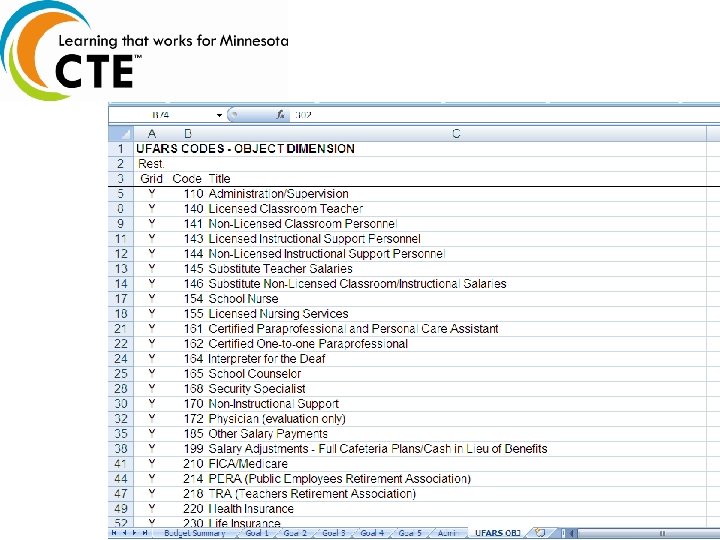Select row 47 header

click(x=121, y=494)
